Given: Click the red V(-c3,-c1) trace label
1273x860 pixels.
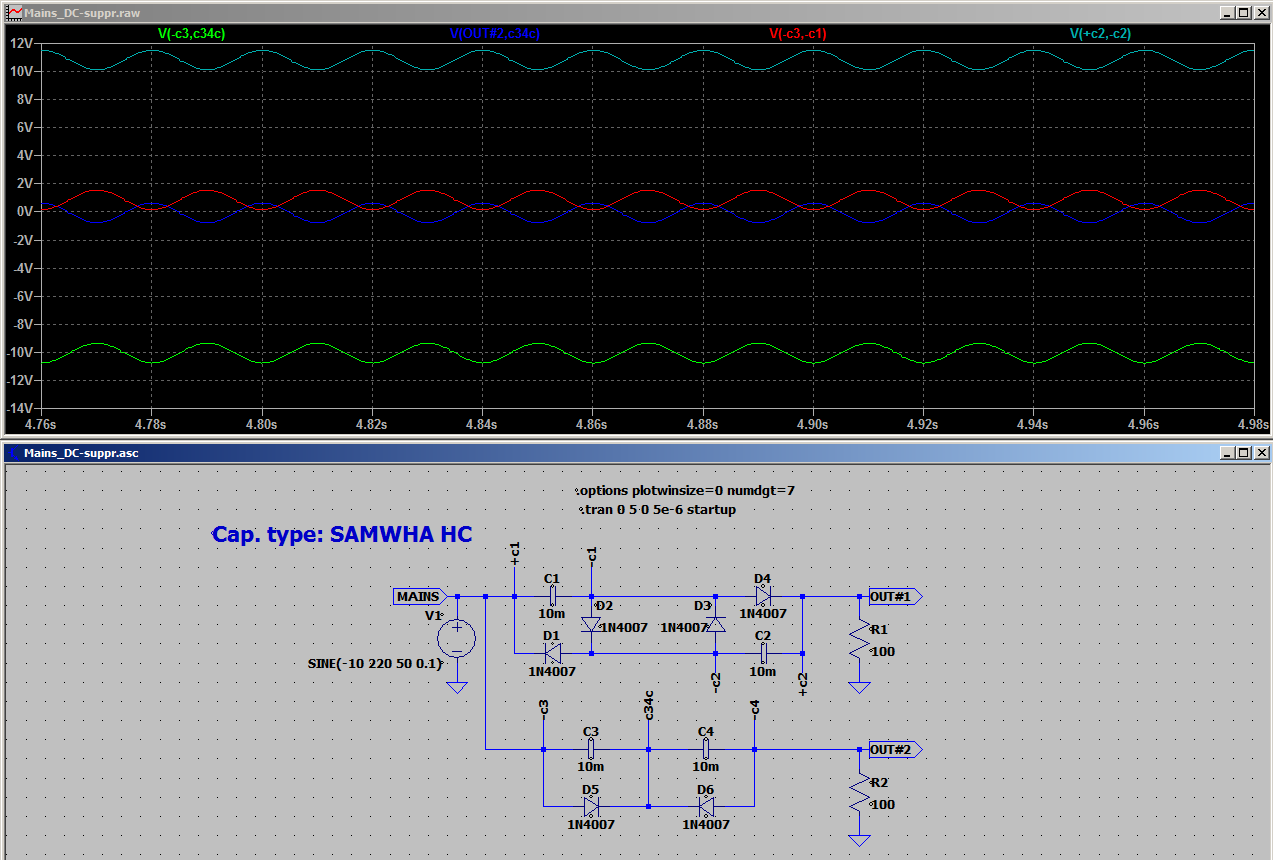Looking at the screenshot, I should point(798,33).
